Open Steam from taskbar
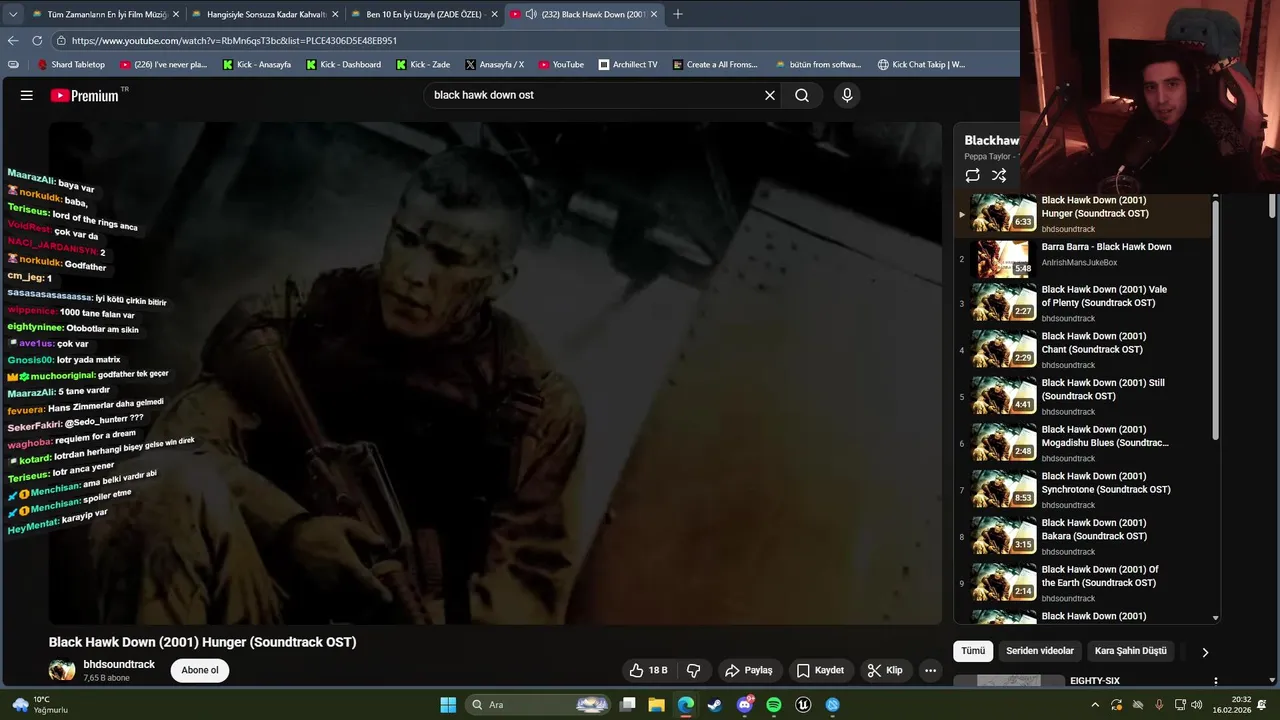This screenshot has width=1280, height=720. tap(715, 705)
